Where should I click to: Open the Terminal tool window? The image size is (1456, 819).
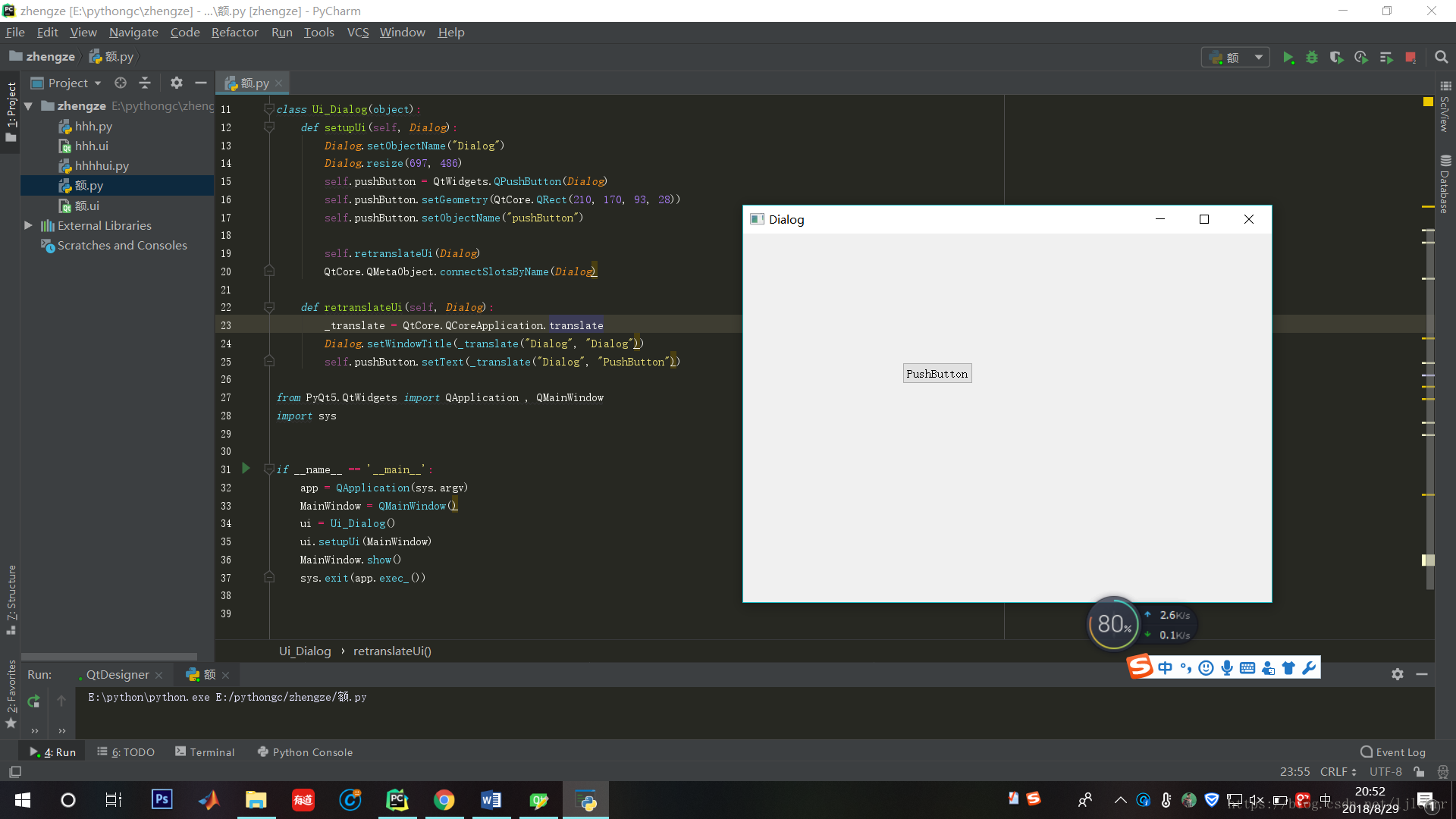pos(205,752)
